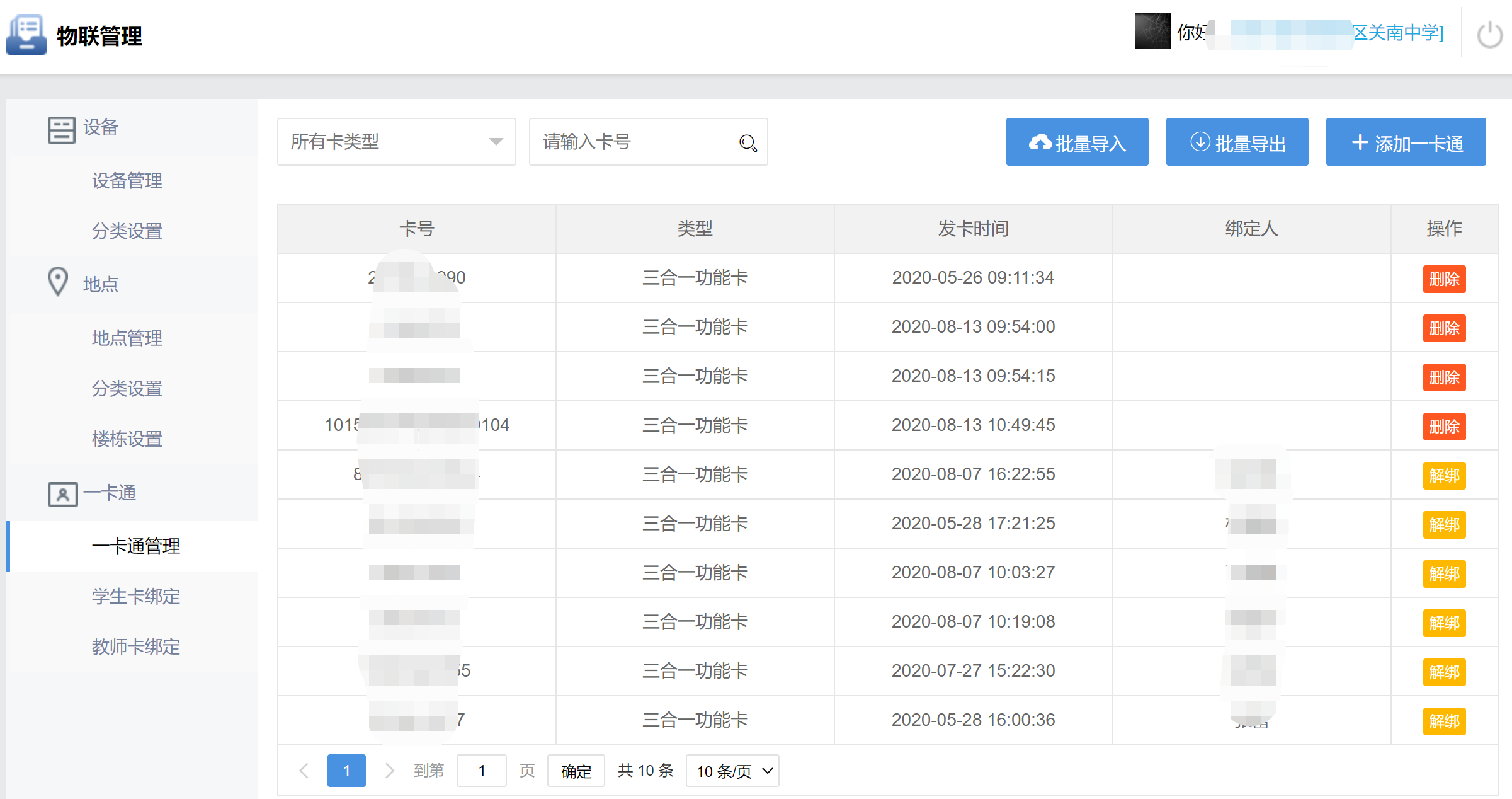Click the power logout icon

(x=1489, y=35)
